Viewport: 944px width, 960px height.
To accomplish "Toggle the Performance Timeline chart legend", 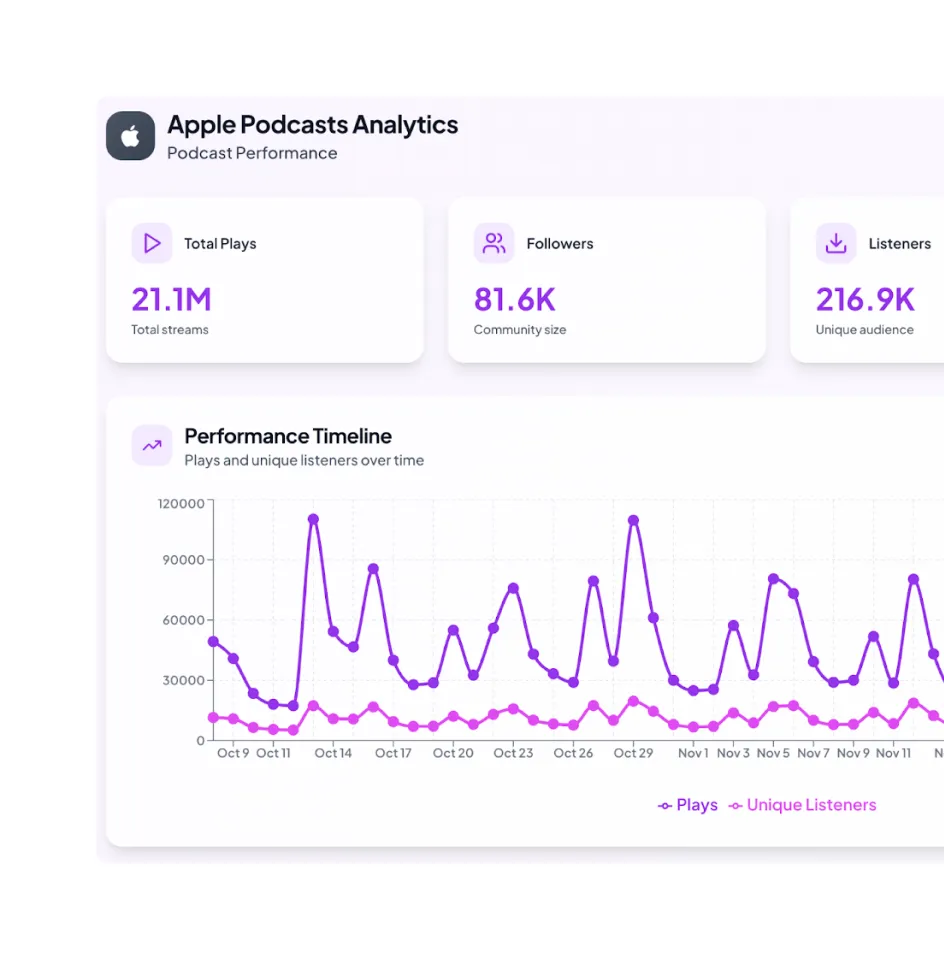I will coord(768,805).
